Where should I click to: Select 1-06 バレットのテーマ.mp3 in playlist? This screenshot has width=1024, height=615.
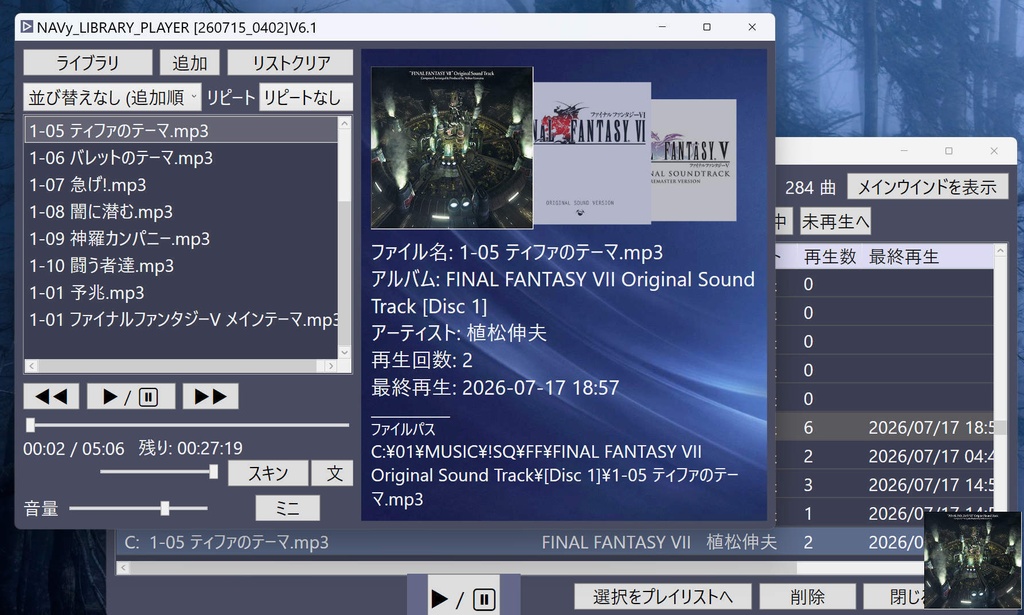coord(181,157)
